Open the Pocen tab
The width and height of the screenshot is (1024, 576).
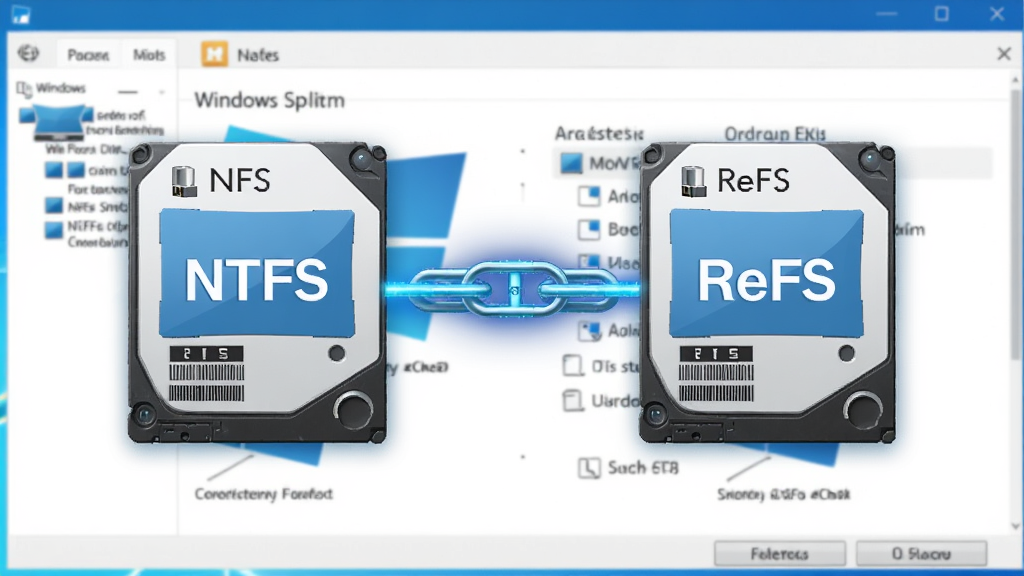coord(88,55)
